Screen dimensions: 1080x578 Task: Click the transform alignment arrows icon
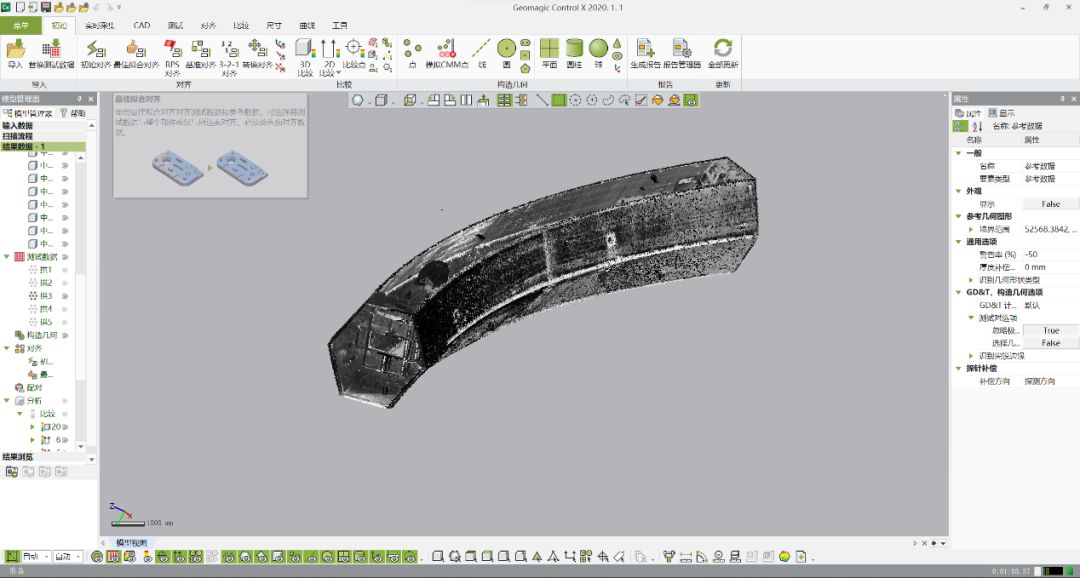coord(257,48)
